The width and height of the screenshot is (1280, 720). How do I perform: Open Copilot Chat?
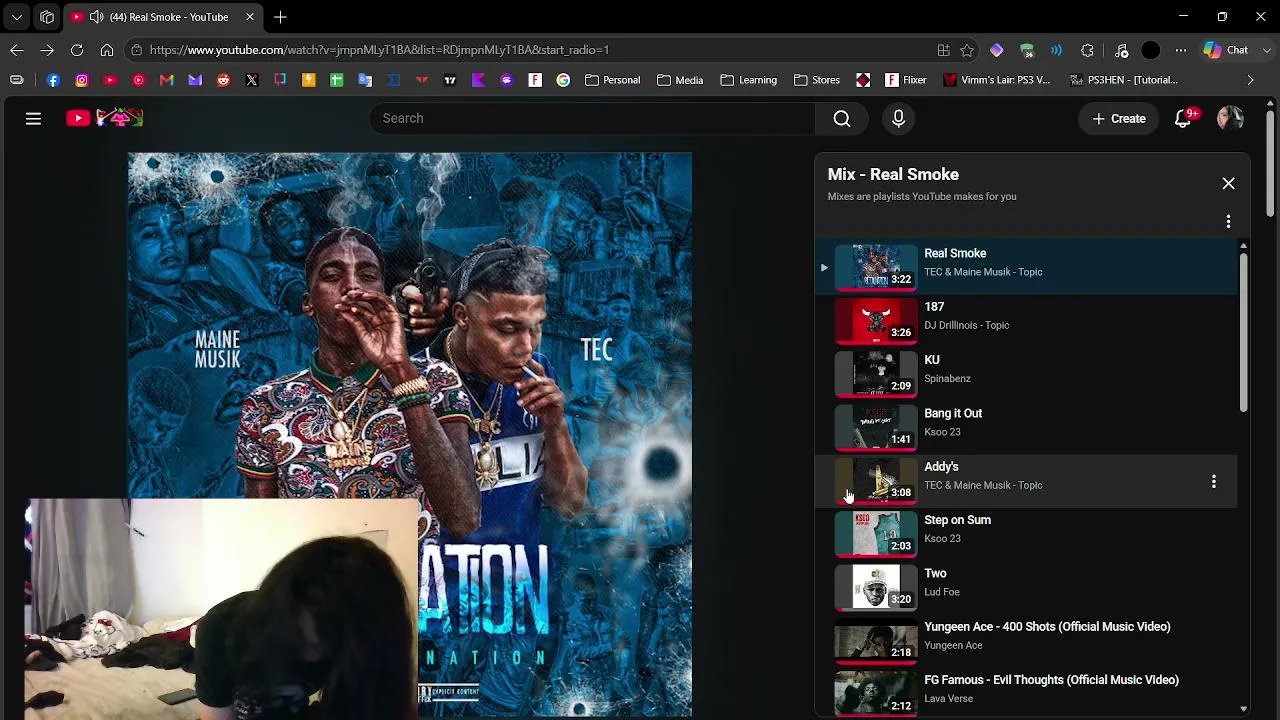point(1227,50)
